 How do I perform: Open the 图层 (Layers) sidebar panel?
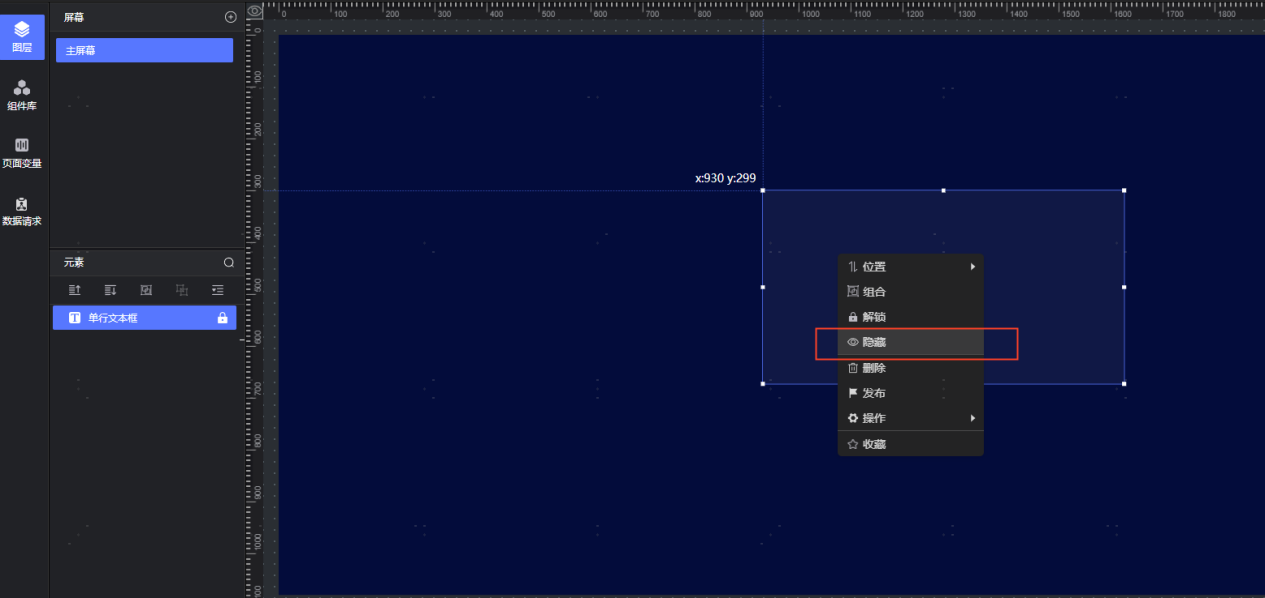[22, 36]
